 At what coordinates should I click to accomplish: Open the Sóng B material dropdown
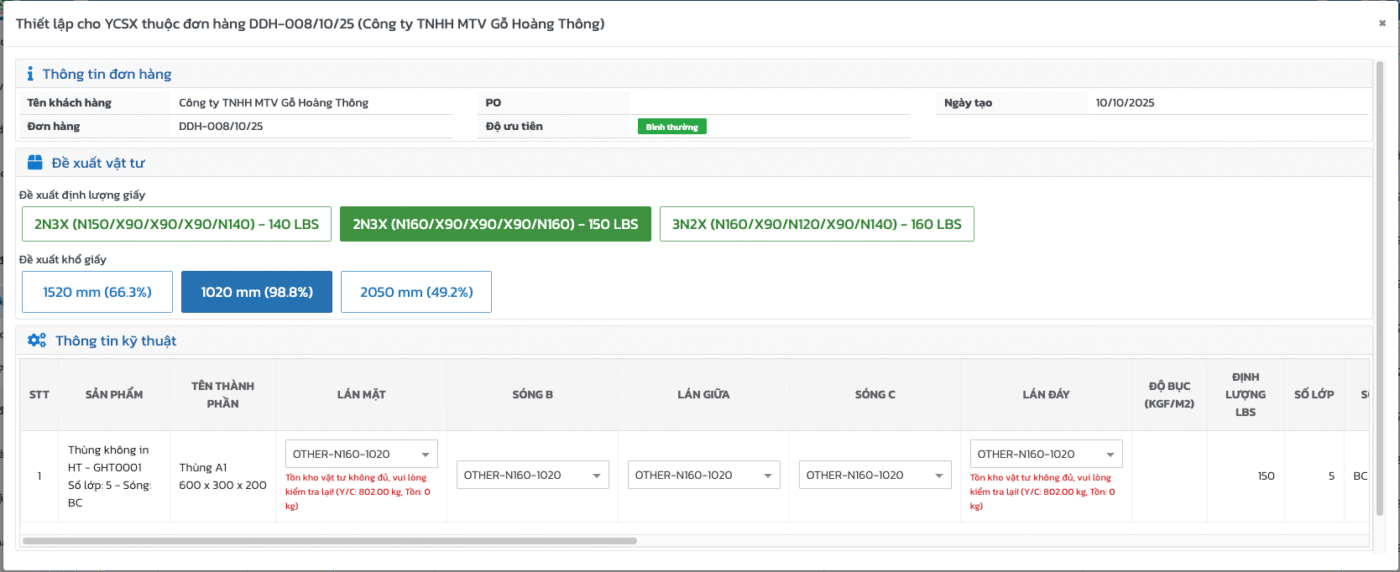[x=532, y=475]
